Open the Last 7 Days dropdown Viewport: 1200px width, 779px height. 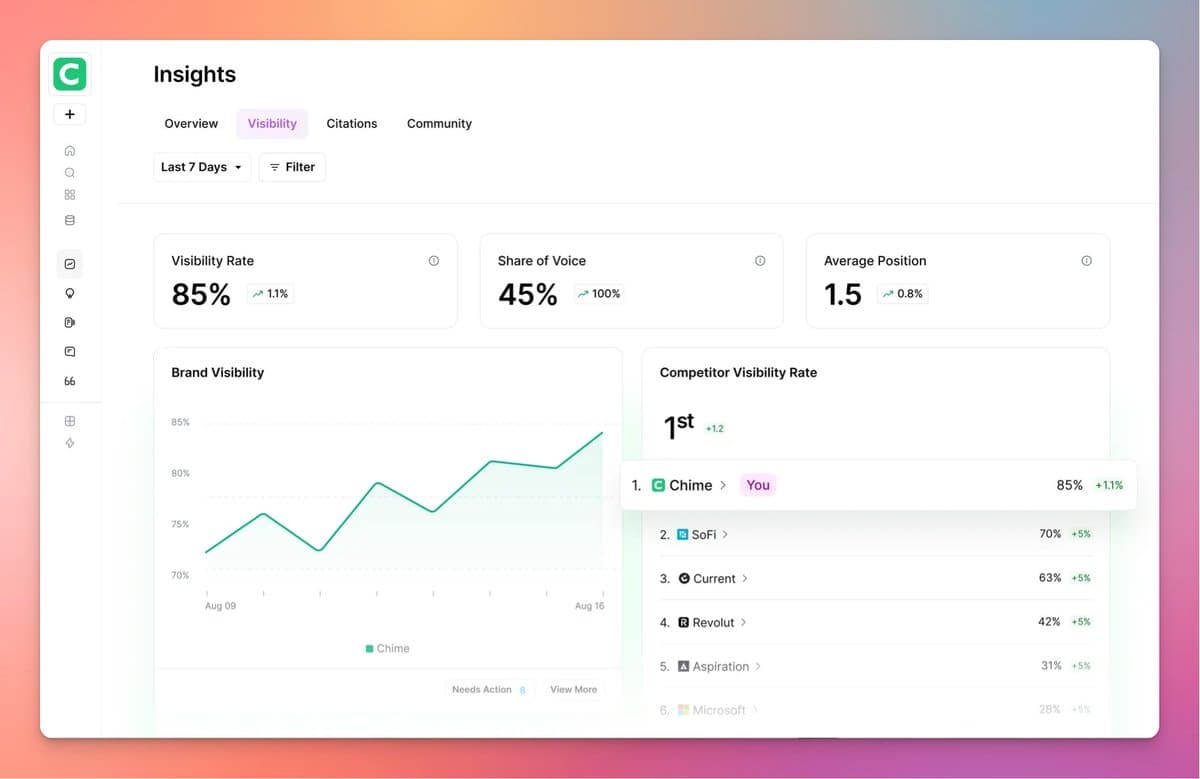tap(201, 167)
